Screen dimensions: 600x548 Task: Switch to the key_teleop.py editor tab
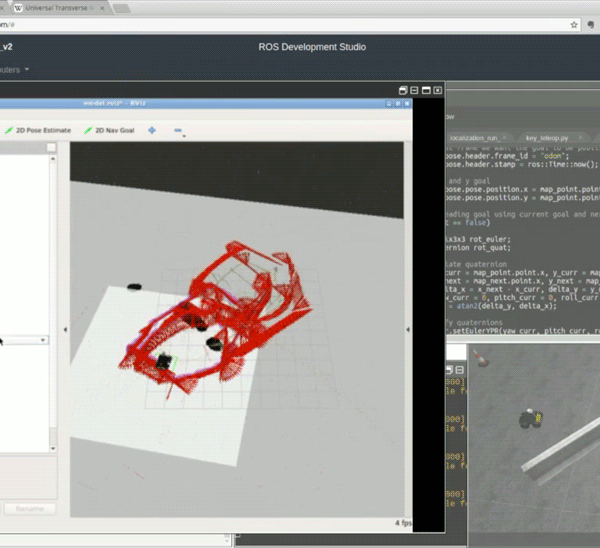tap(549, 136)
